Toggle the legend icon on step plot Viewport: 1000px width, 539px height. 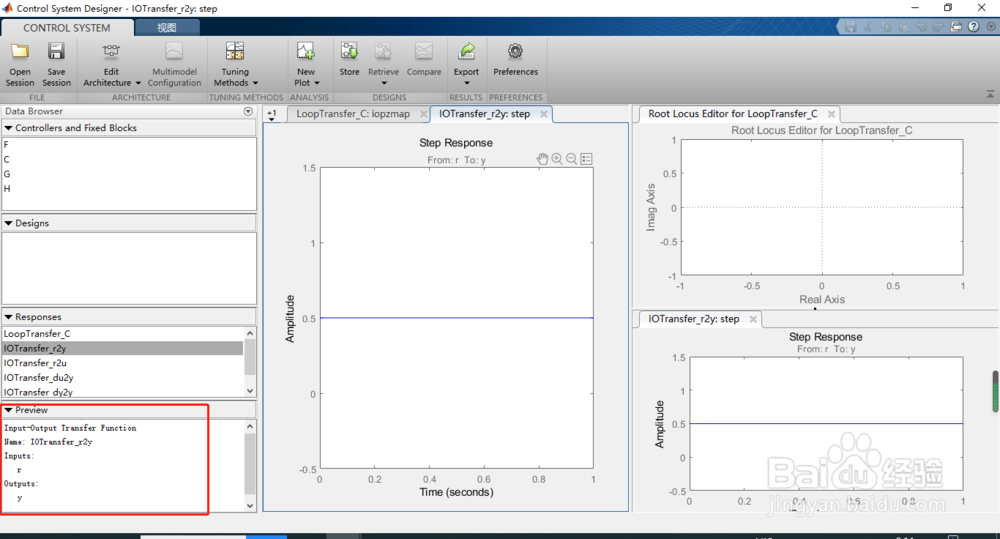(x=587, y=159)
